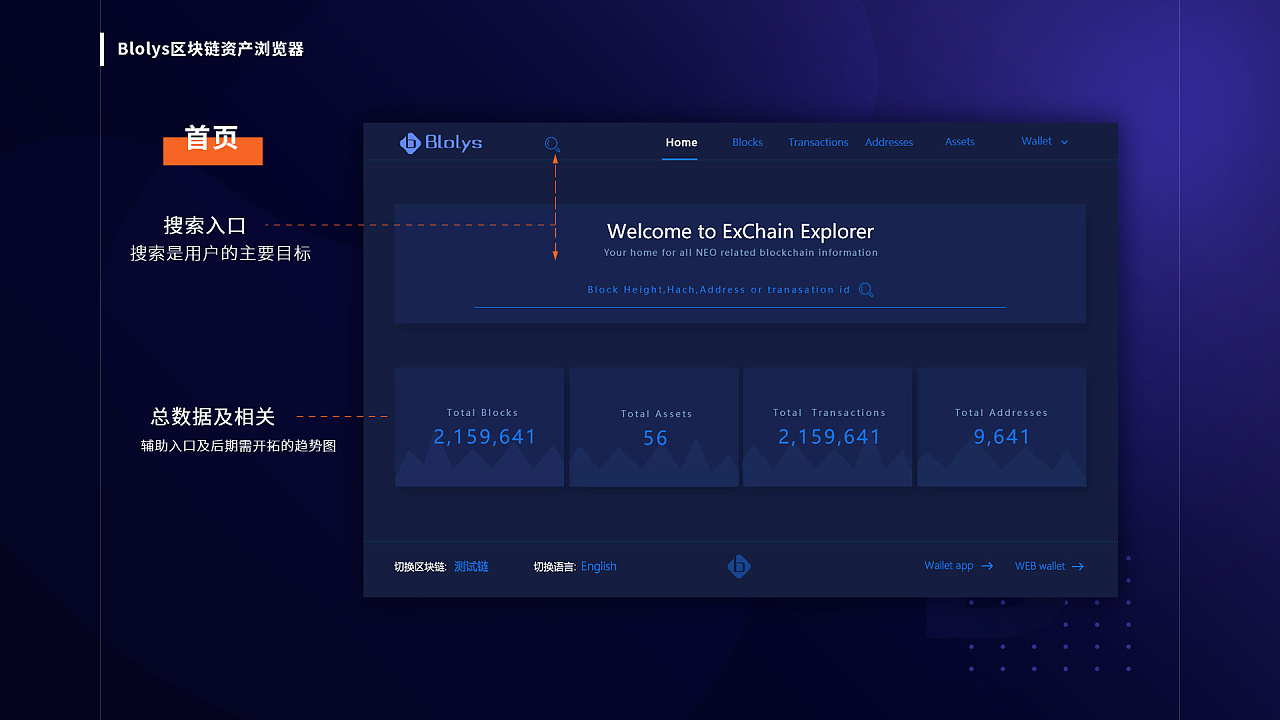Open the Total Blocks stat card
1280x720 pixels.
(480, 427)
